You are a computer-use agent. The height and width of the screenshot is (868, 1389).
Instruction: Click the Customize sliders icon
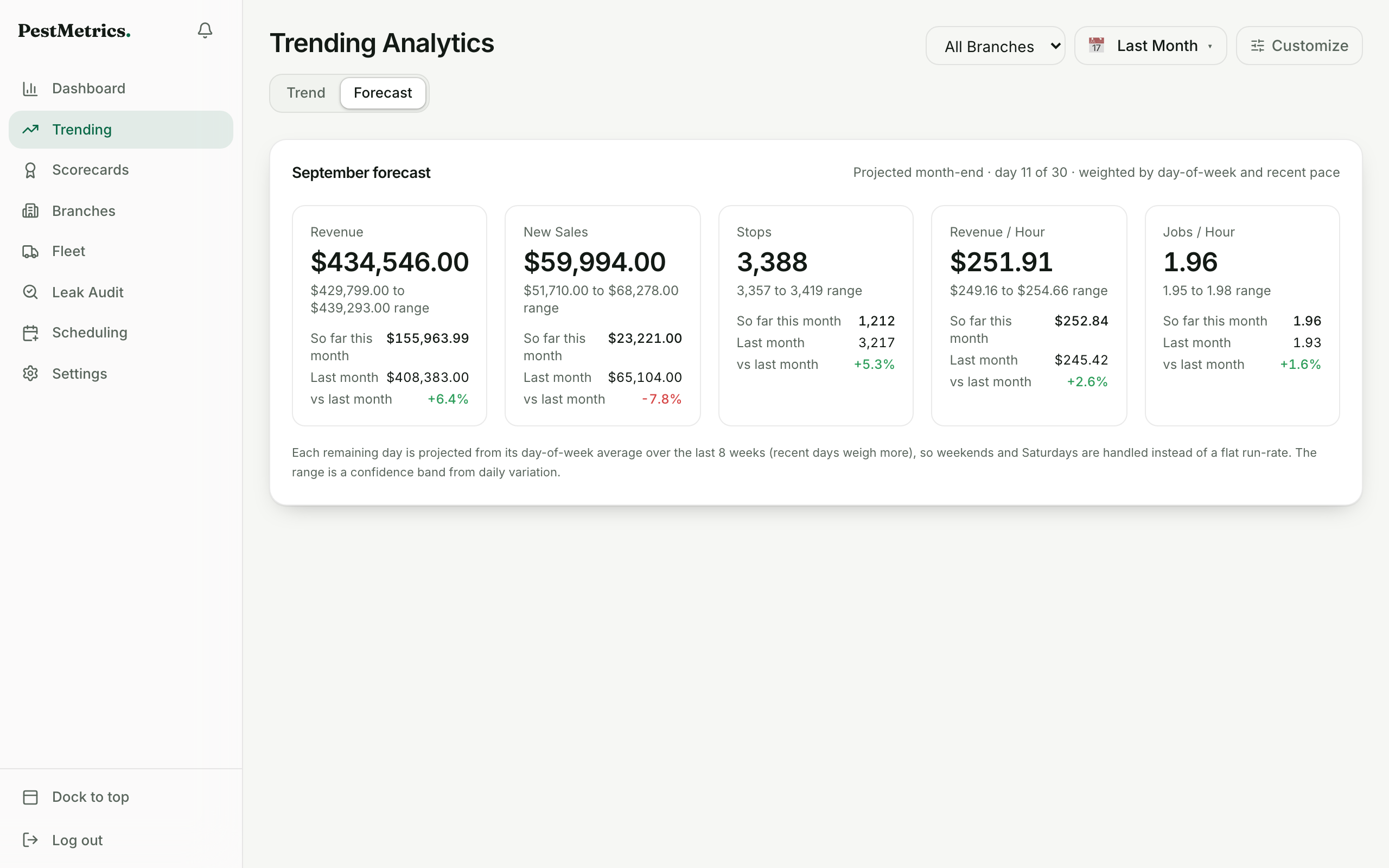pyautogui.click(x=1258, y=46)
